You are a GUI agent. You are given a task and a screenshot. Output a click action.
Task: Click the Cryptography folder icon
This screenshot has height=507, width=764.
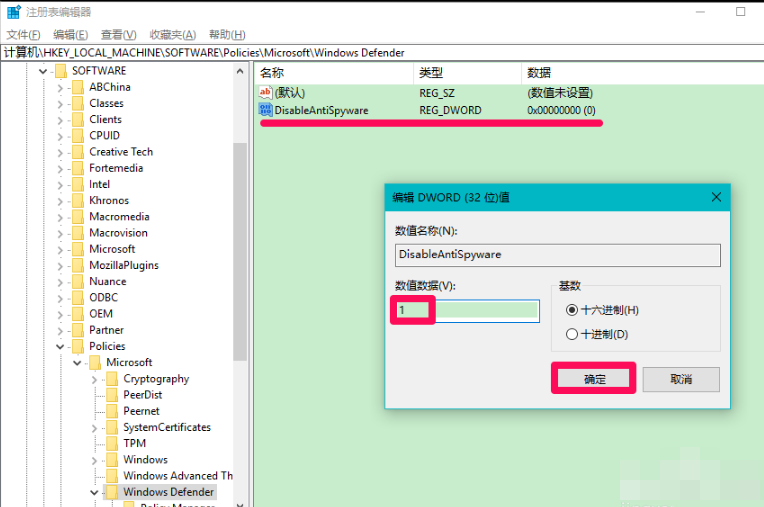pyautogui.click(x=111, y=379)
